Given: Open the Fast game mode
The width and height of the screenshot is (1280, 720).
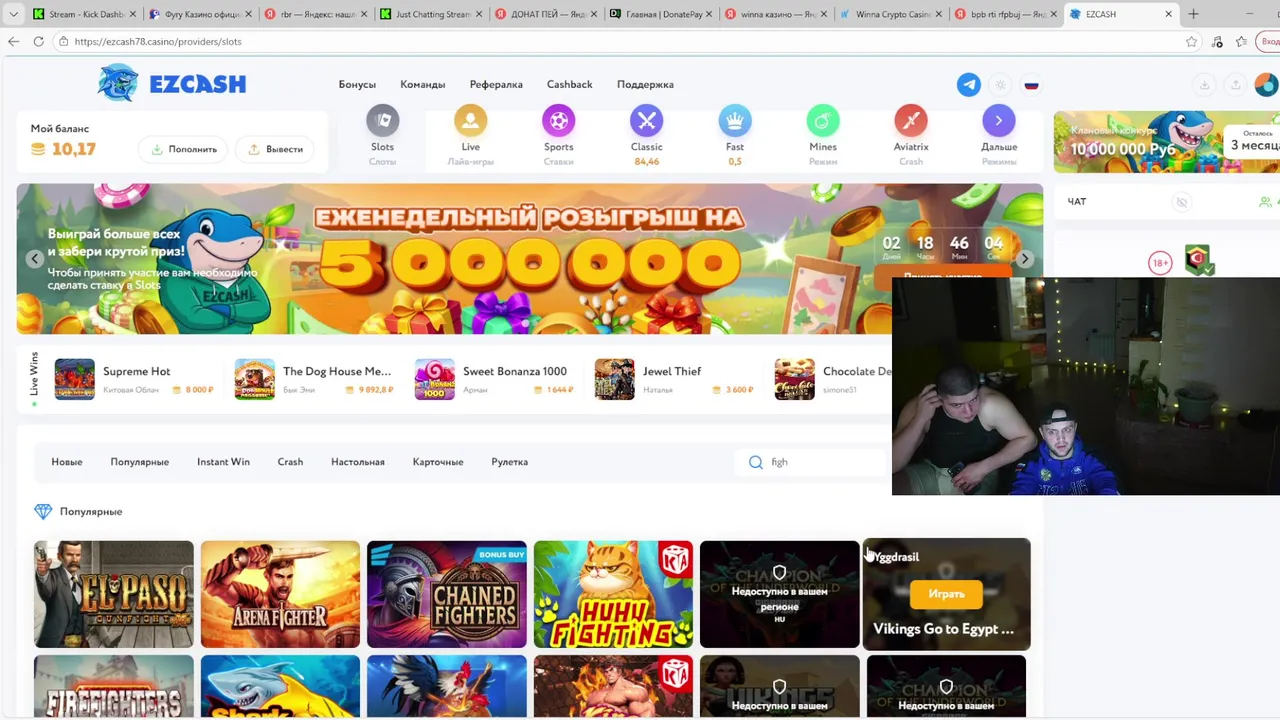Looking at the screenshot, I should tap(735, 135).
